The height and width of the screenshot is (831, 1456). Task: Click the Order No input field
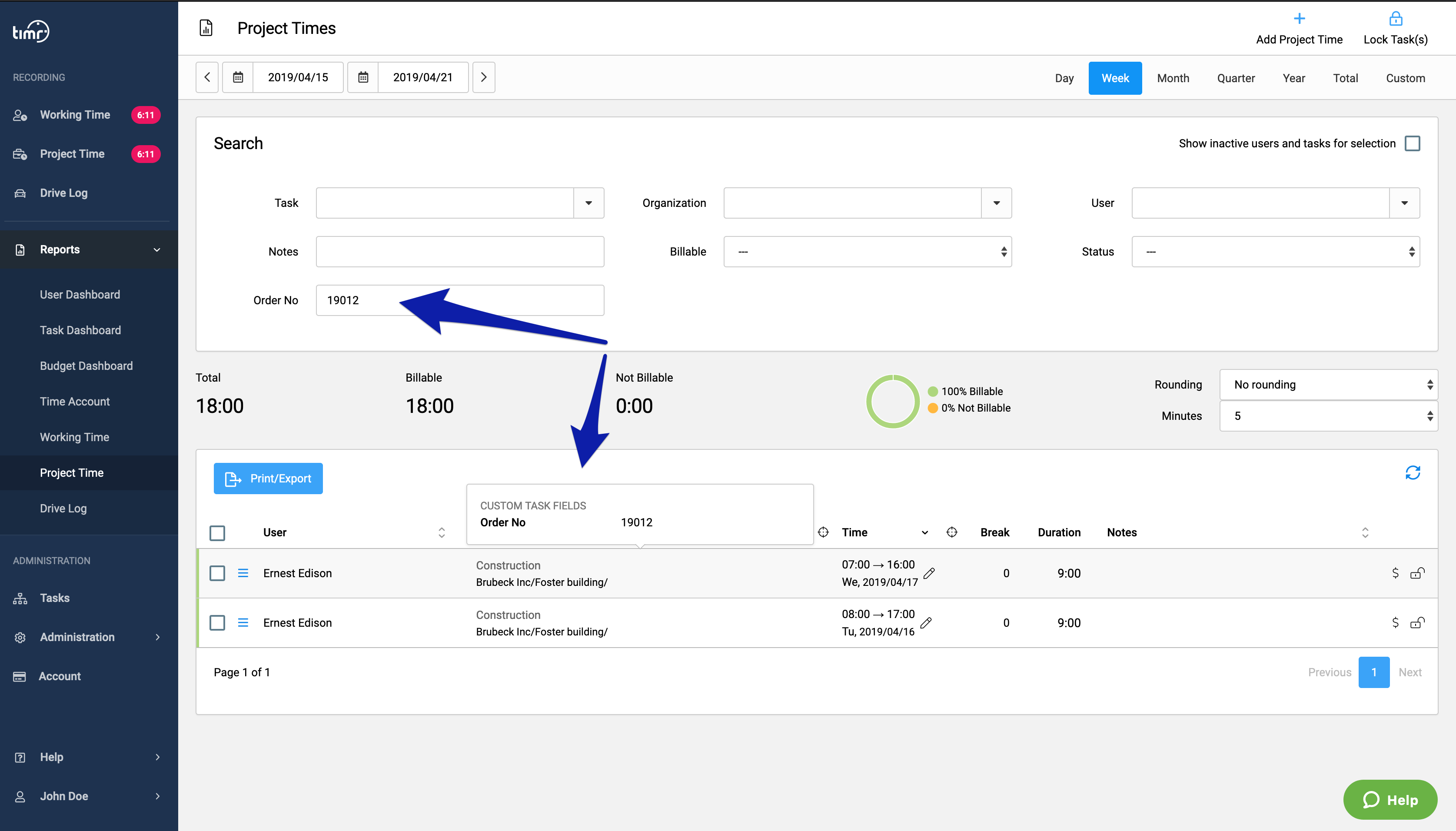(x=460, y=300)
